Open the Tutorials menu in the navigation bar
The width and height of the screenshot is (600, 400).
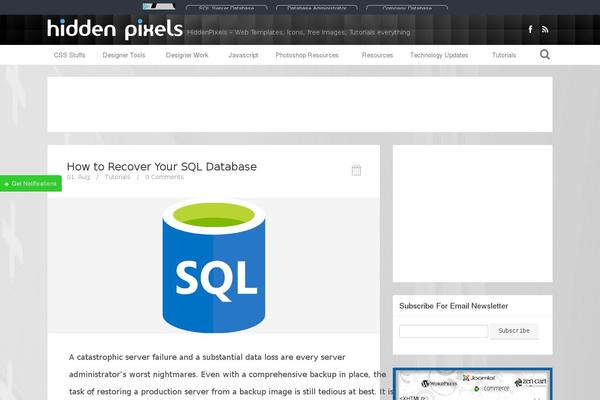point(504,55)
